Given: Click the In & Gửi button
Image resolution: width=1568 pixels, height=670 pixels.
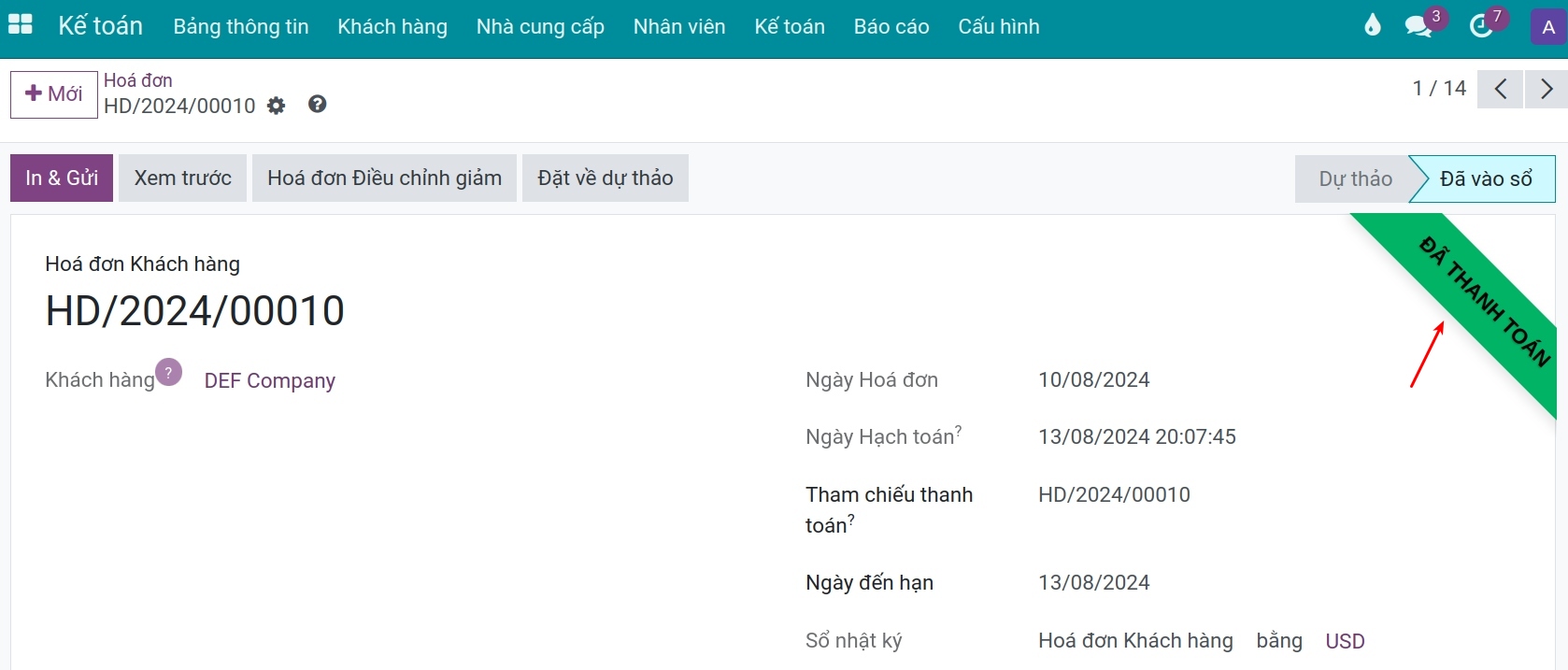Looking at the screenshot, I should pyautogui.click(x=62, y=178).
